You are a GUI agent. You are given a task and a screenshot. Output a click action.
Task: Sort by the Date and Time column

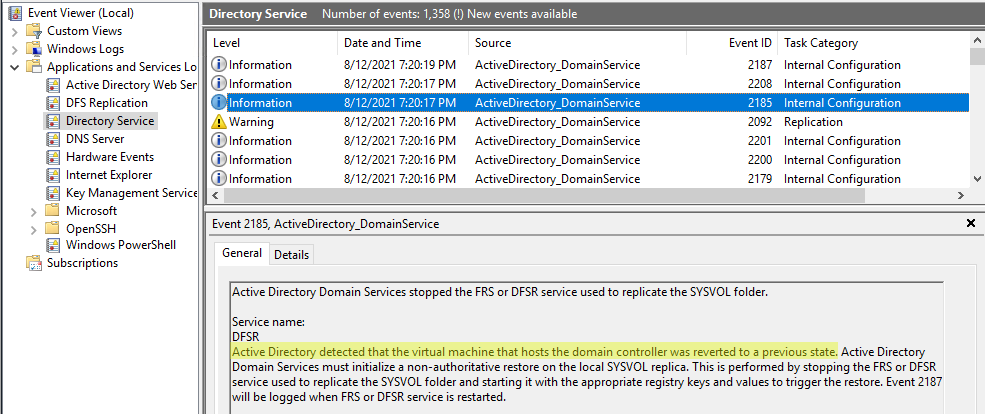click(x=403, y=43)
